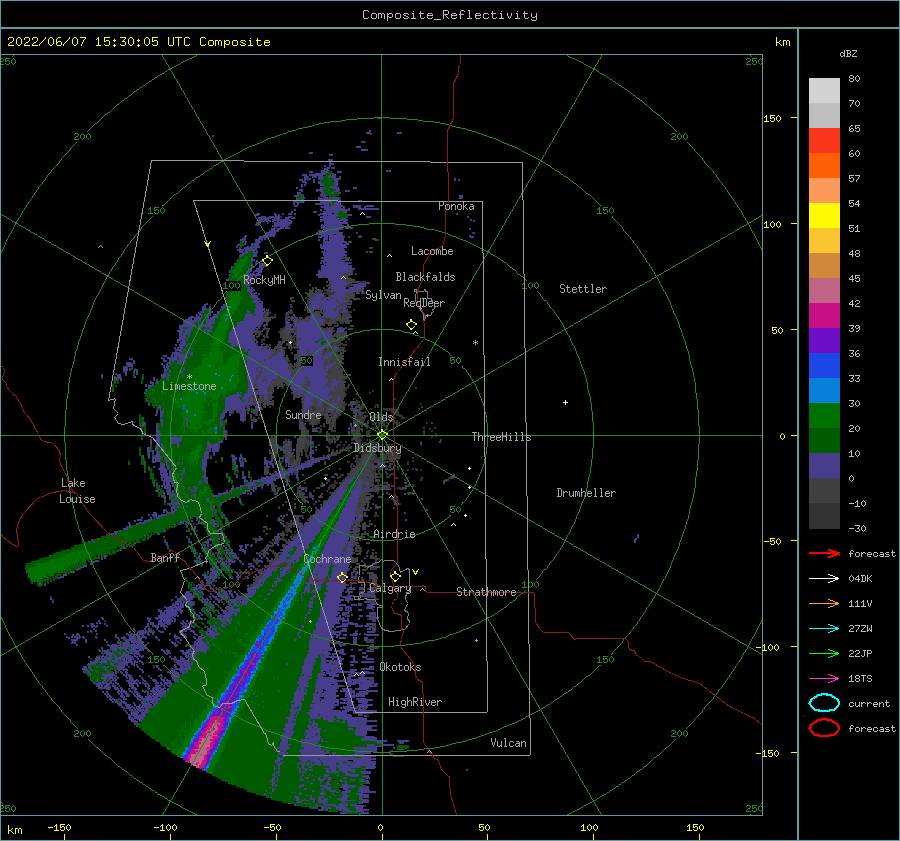The image size is (900, 841).
Task: Click the red forecast arrow legend icon
Action: click(x=824, y=553)
